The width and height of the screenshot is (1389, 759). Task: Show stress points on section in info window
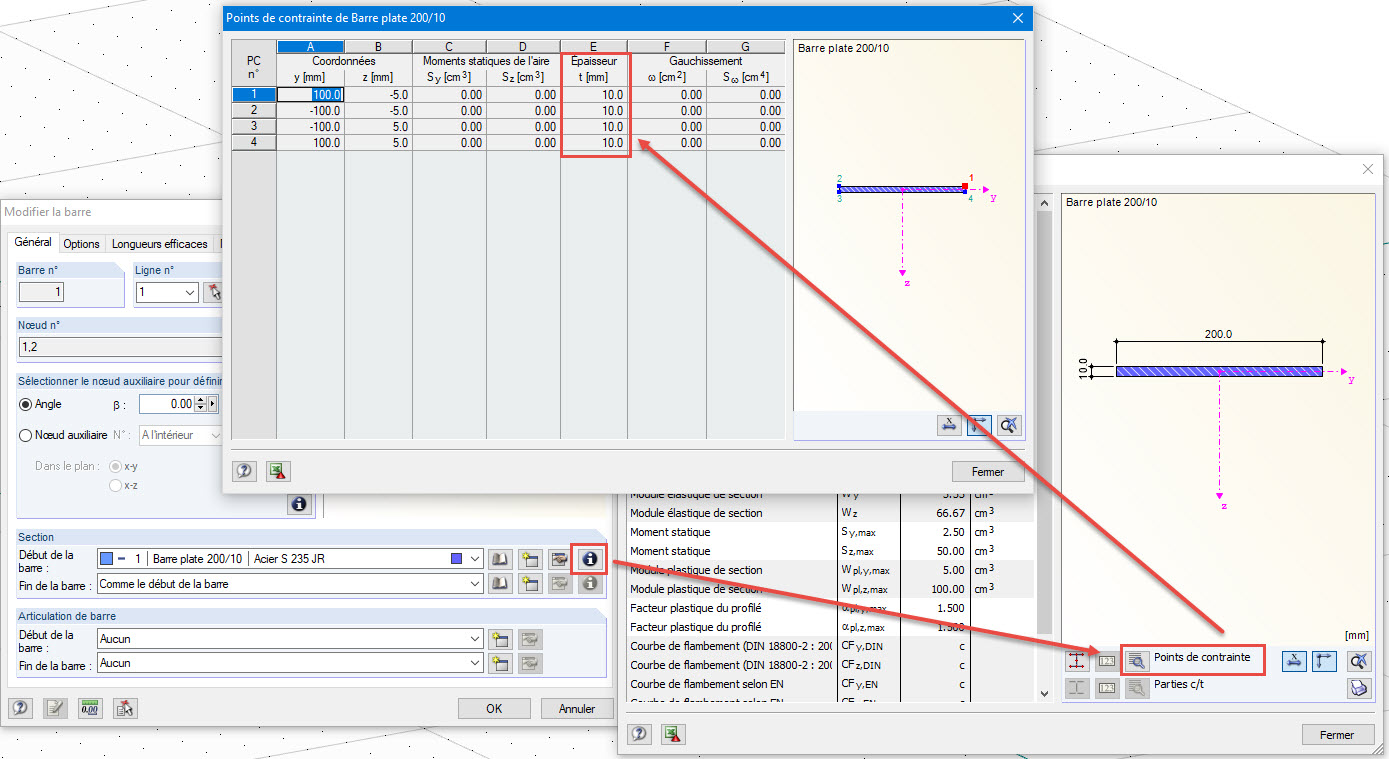[1076, 660]
